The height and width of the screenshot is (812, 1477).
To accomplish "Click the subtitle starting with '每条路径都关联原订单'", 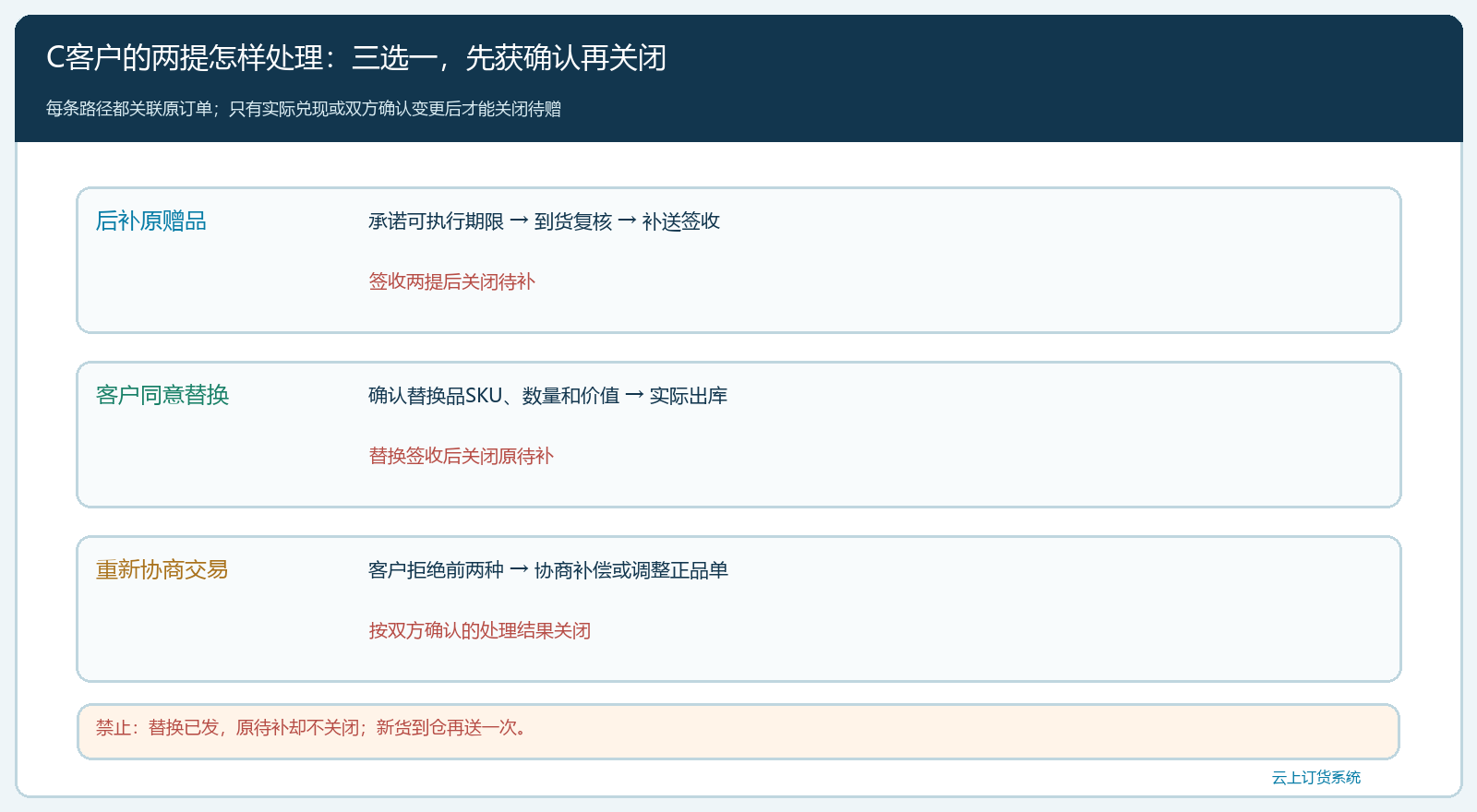I will [x=304, y=109].
